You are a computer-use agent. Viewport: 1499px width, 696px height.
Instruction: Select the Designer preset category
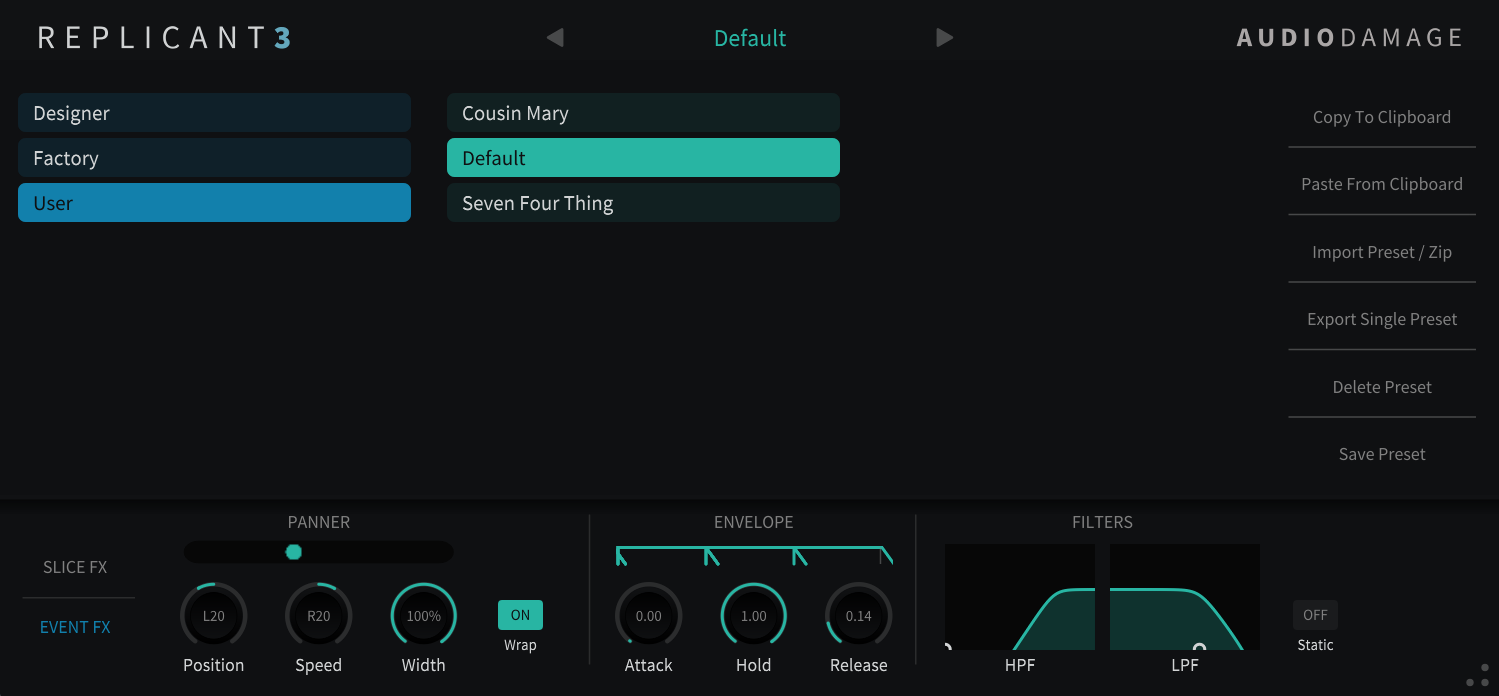214,113
